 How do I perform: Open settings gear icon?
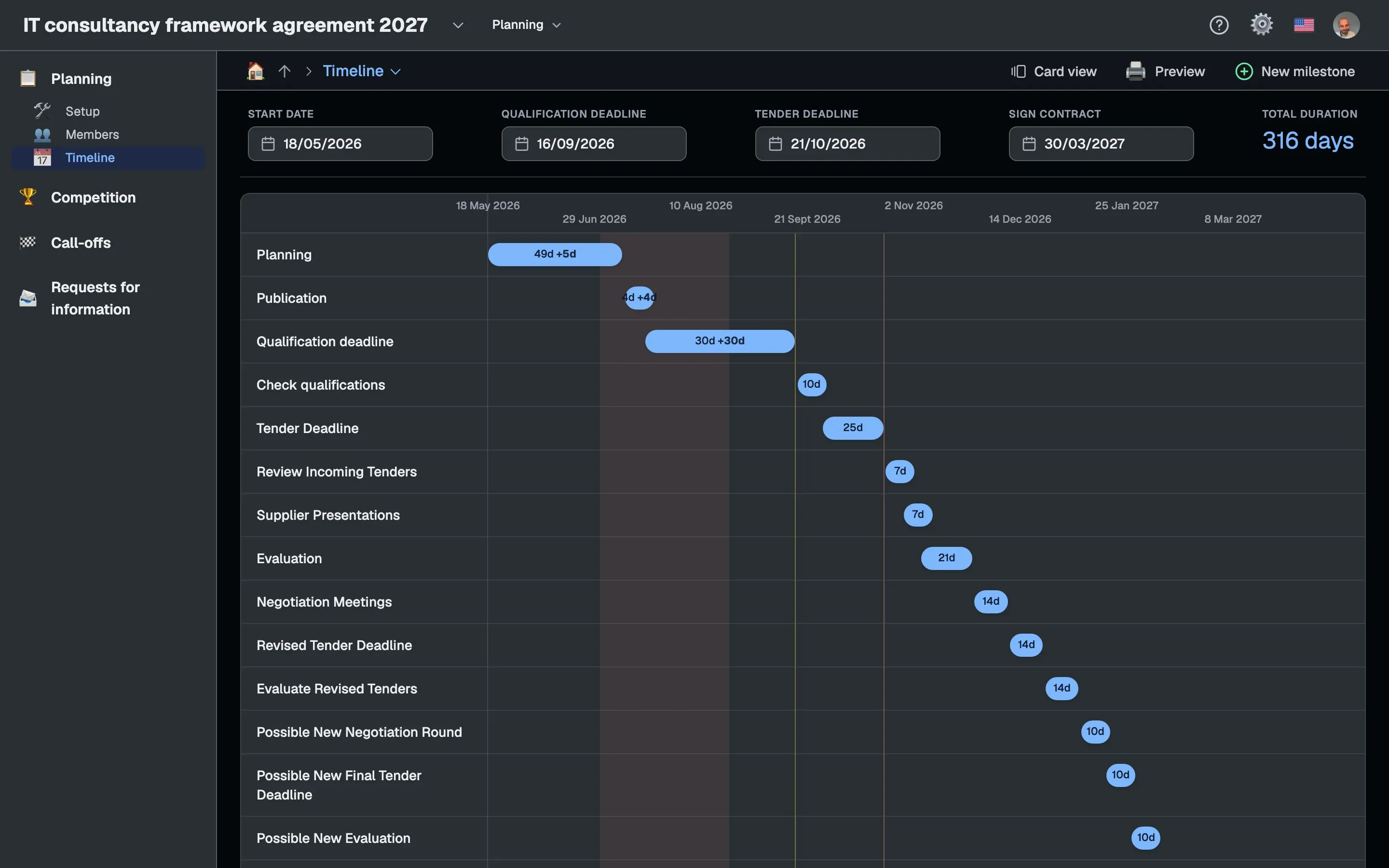pos(1262,25)
